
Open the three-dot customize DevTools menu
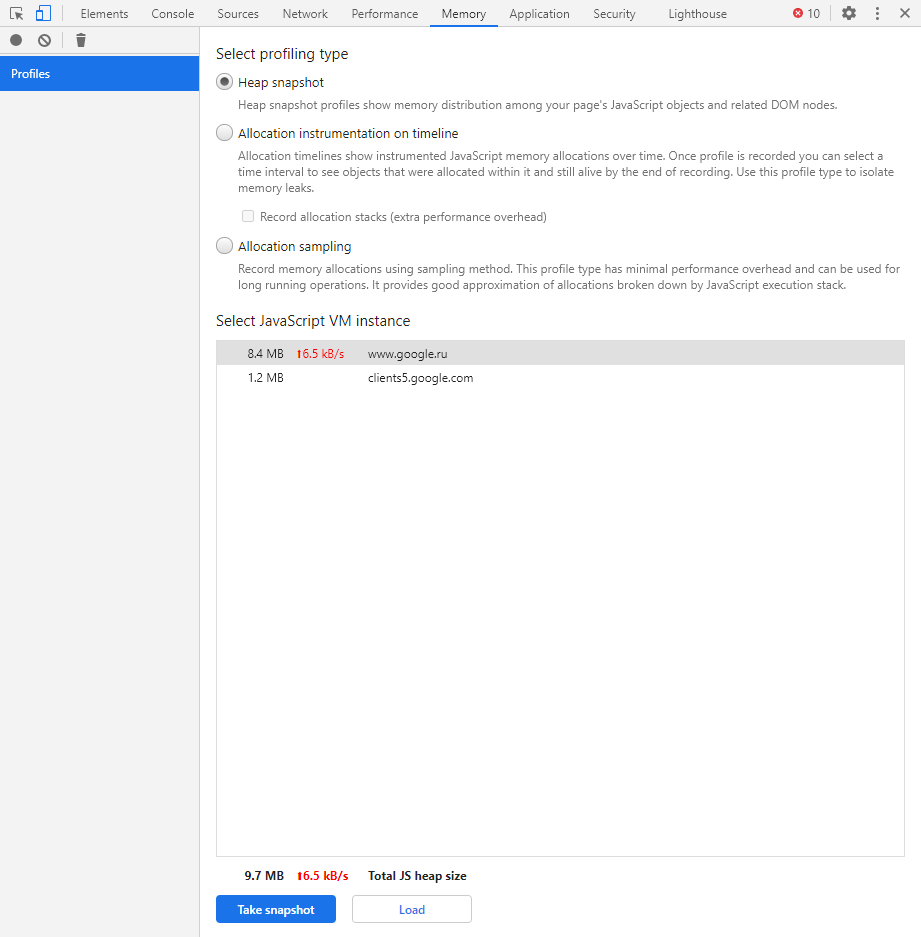pyautogui.click(x=877, y=14)
